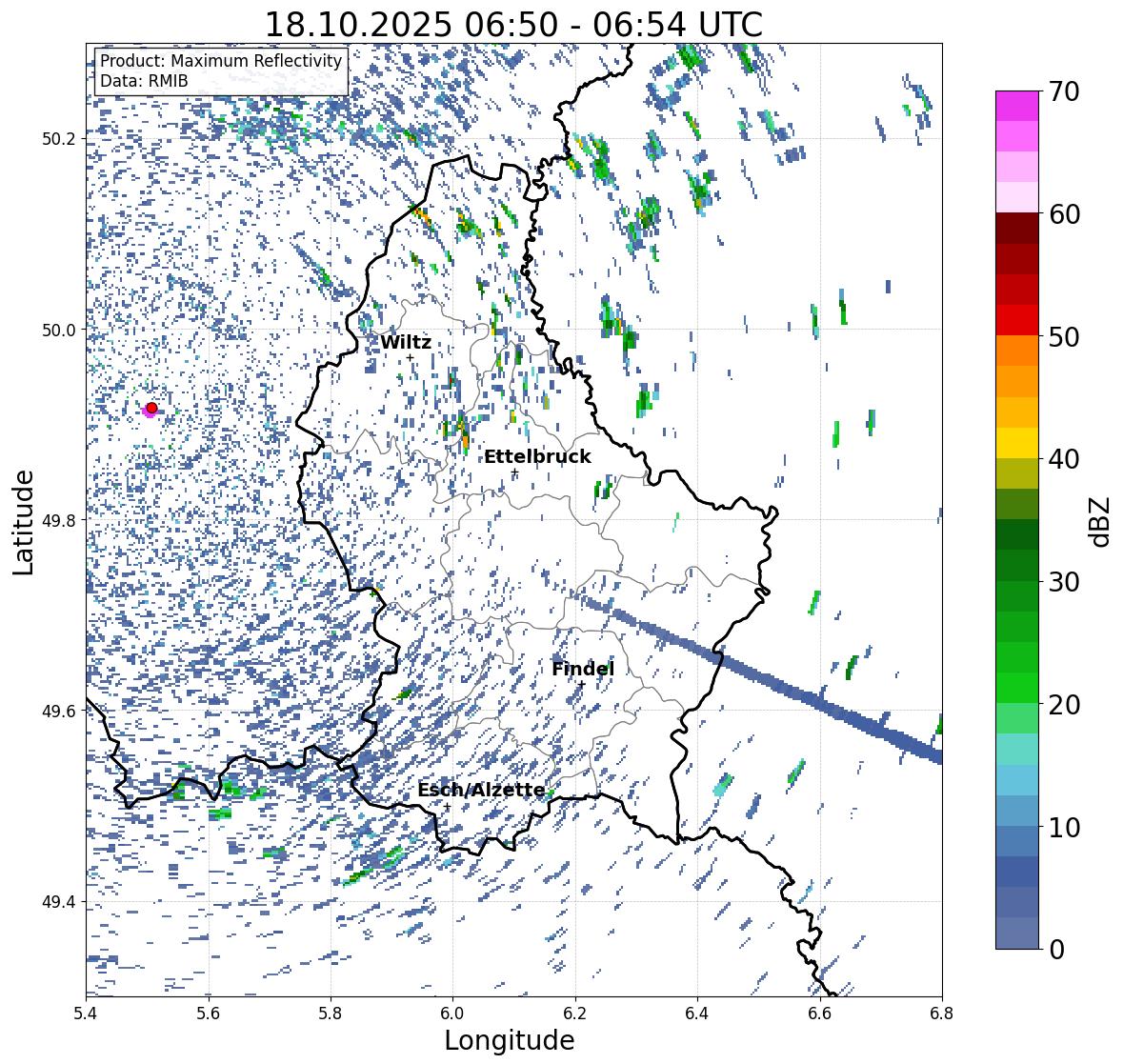Click the bright red 50 dBZ swatch
1123x1064 pixels.
click(x=1017, y=320)
